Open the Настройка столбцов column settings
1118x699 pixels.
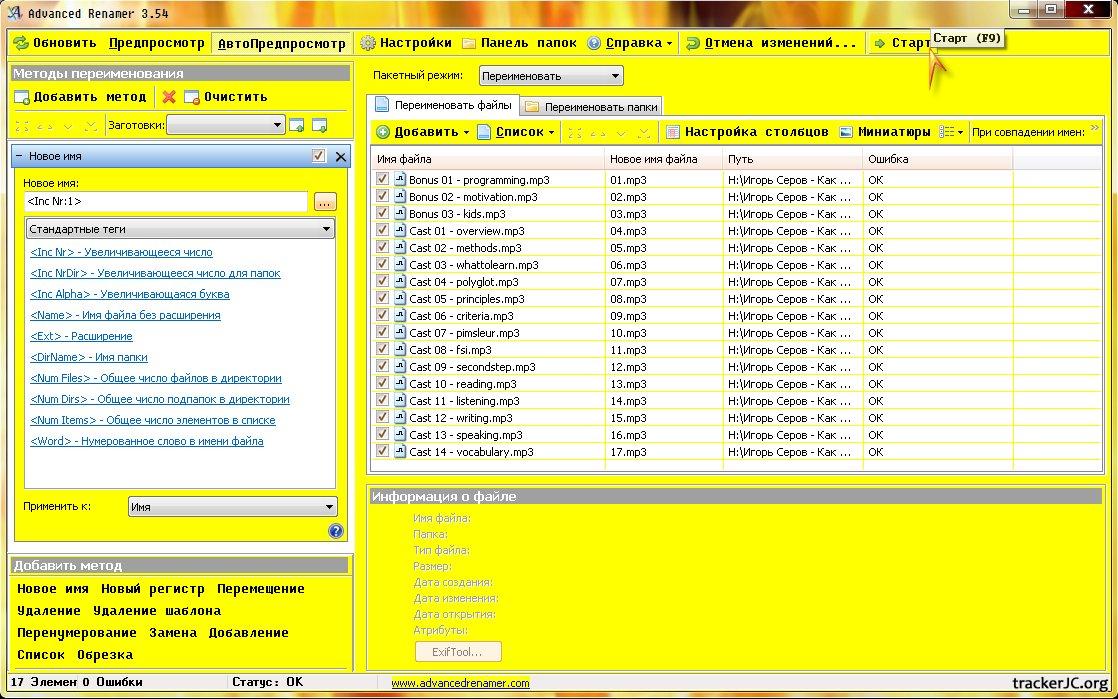[673, 132]
